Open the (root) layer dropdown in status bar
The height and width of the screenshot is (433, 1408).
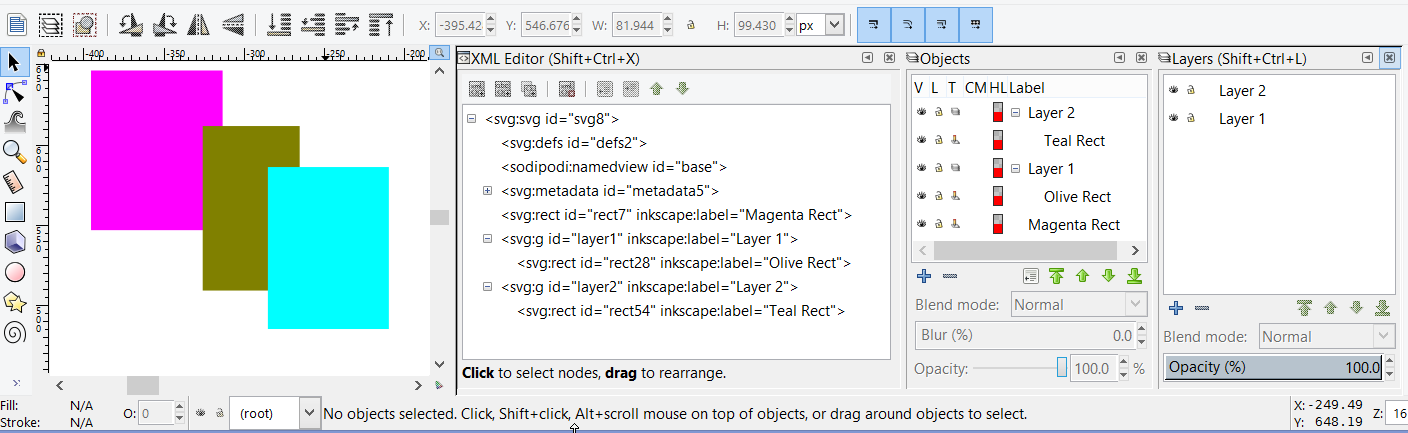click(308, 413)
